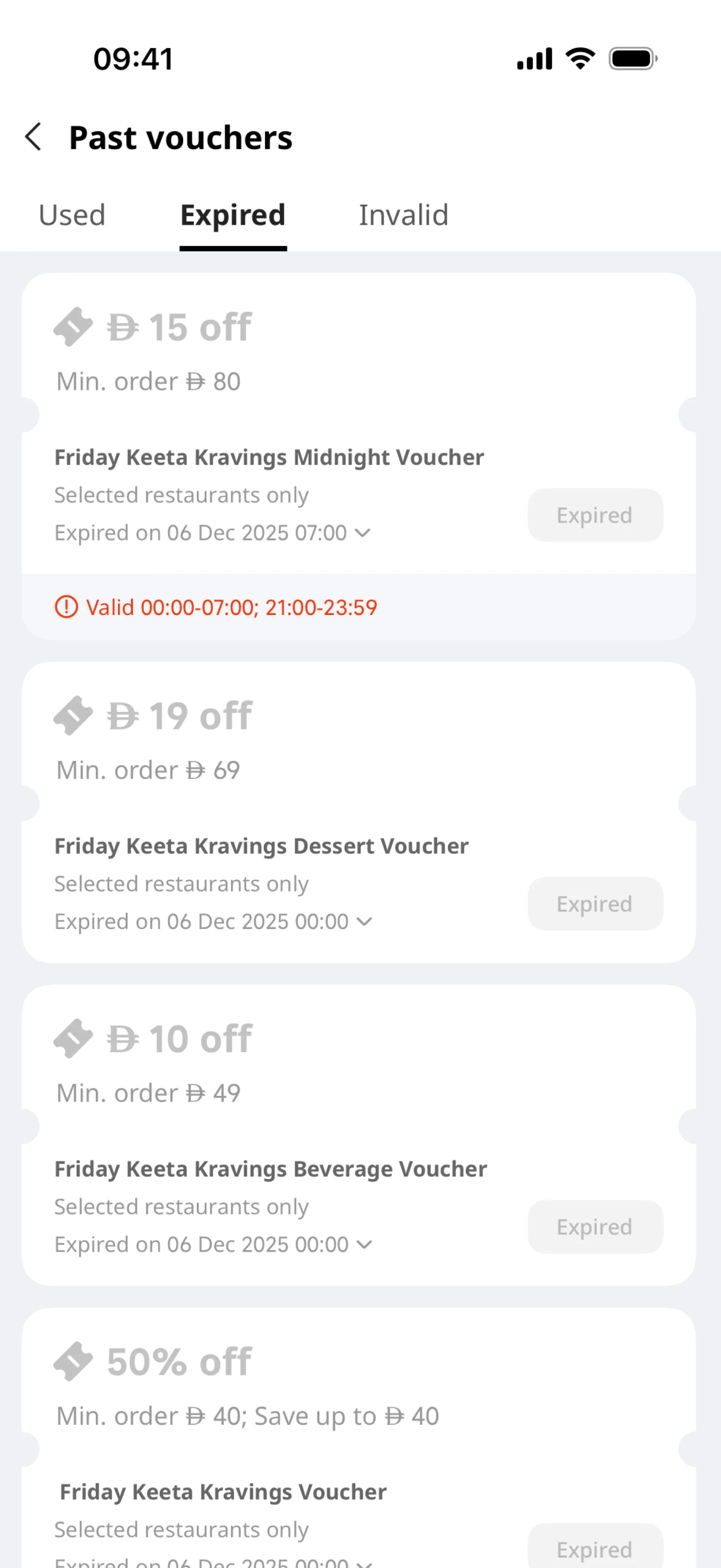Tap the Valid 00:00-07:00; 21:00-23:59 notice
Screen dimensions: 721x1568
231,607
